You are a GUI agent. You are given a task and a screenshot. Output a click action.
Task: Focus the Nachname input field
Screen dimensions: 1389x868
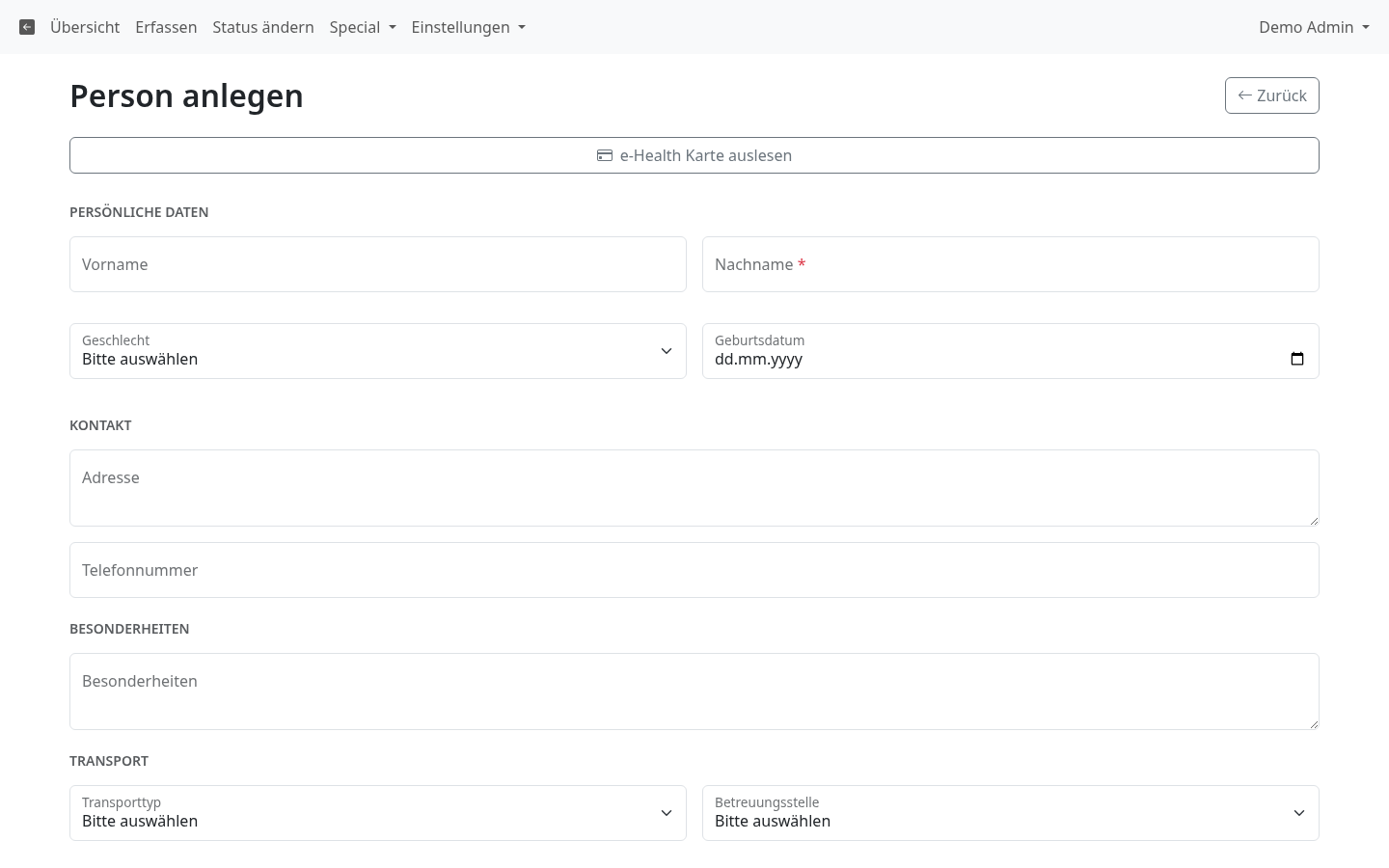click(x=1011, y=264)
